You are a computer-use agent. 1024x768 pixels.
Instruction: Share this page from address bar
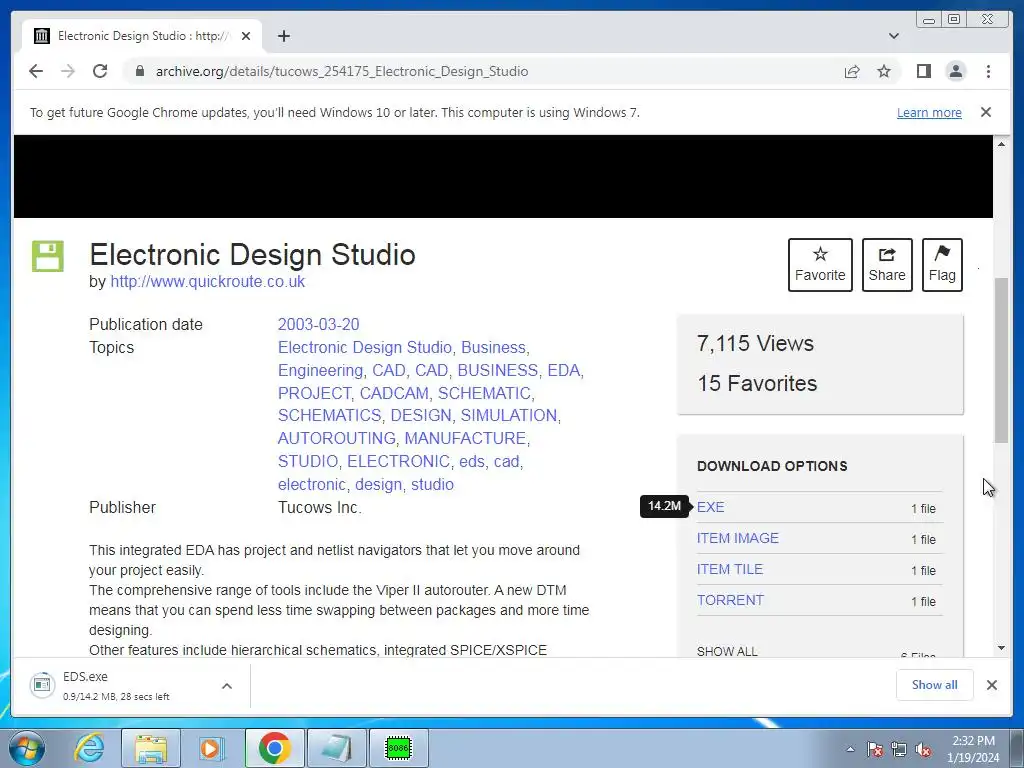(852, 71)
